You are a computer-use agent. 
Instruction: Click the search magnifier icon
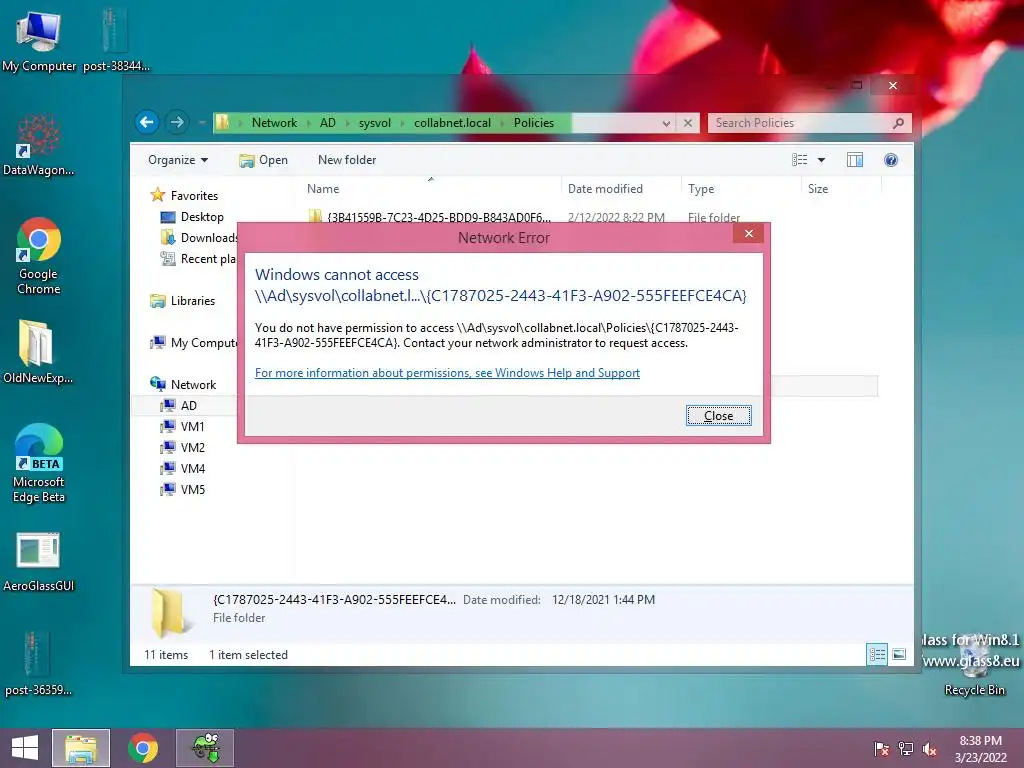[x=899, y=123]
